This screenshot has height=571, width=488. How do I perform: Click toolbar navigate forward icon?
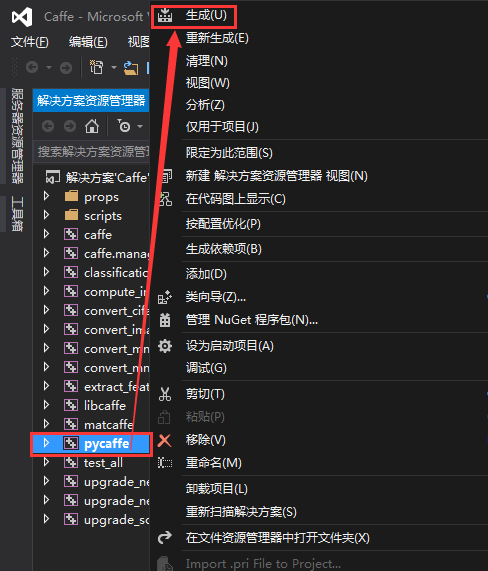pyautogui.click(x=66, y=67)
